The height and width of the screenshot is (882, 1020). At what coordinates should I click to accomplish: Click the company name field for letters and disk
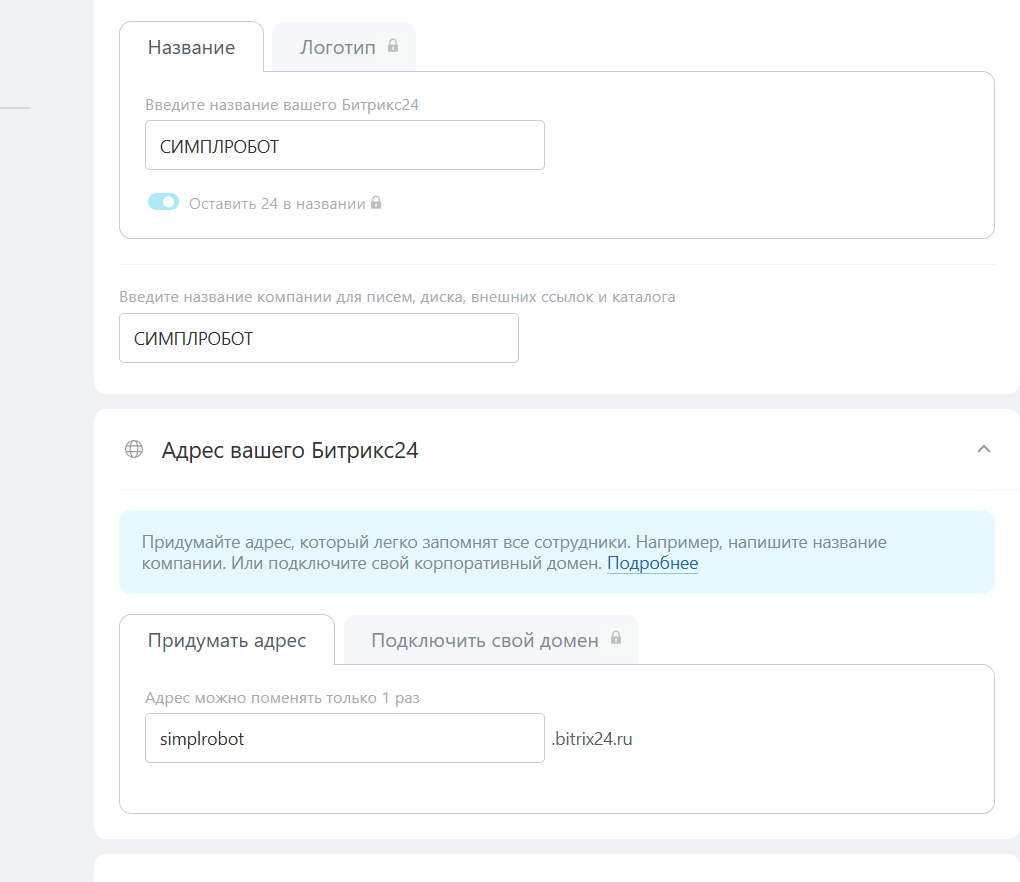[318, 338]
